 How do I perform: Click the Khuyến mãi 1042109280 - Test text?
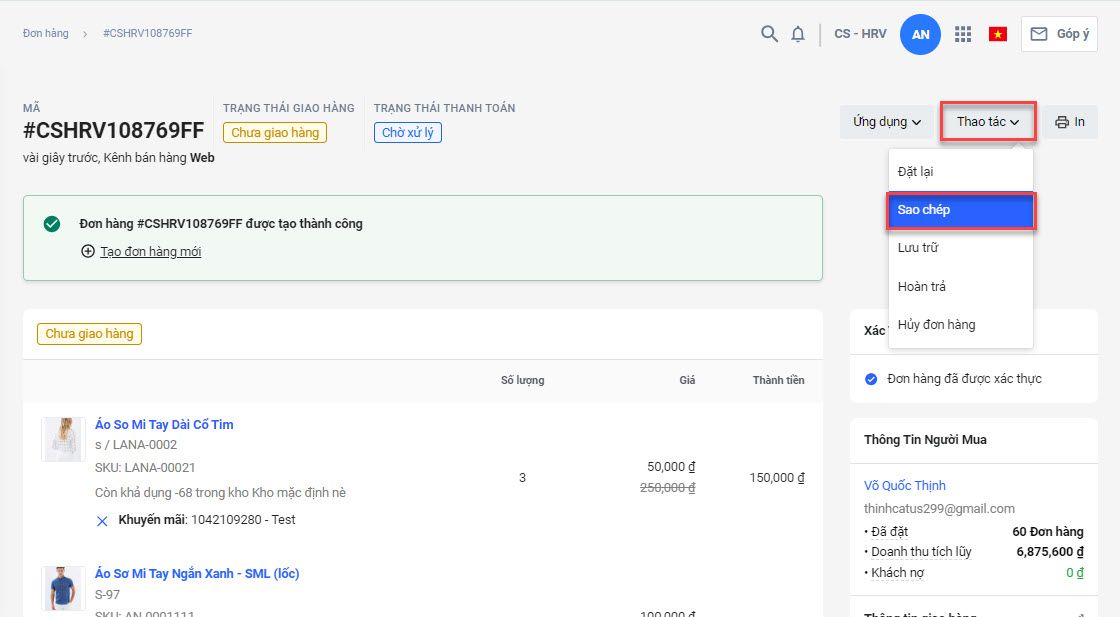[x=207, y=520]
